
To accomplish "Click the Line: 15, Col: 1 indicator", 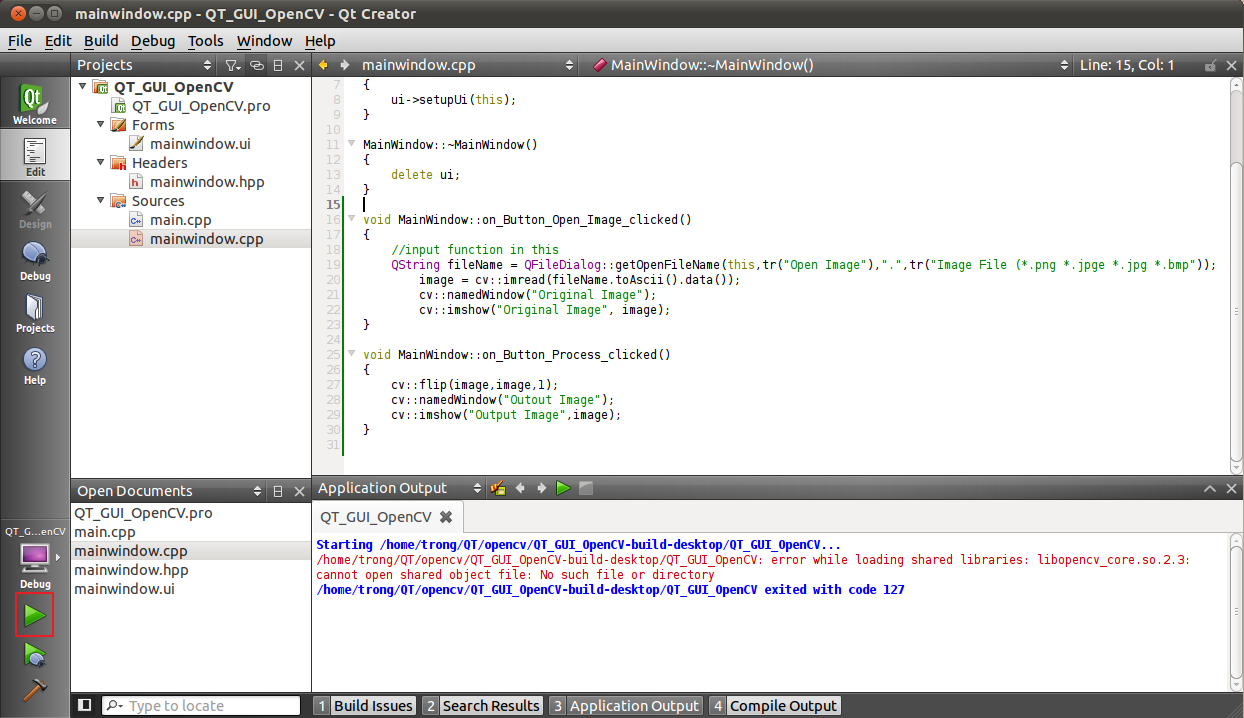I will pos(1128,65).
